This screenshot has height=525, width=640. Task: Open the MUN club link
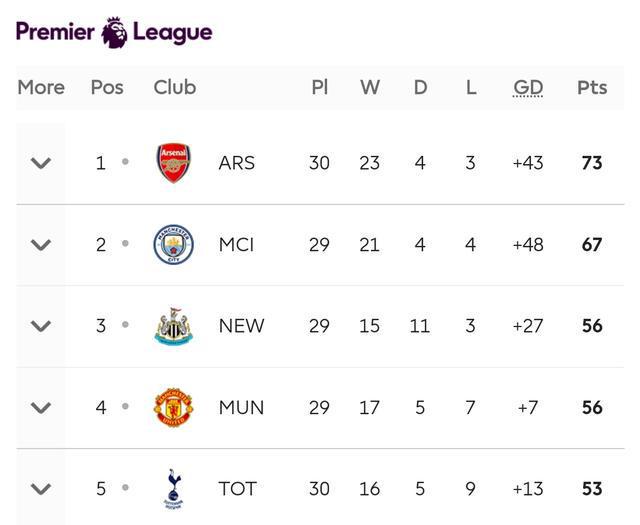pyautogui.click(x=241, y=407)
